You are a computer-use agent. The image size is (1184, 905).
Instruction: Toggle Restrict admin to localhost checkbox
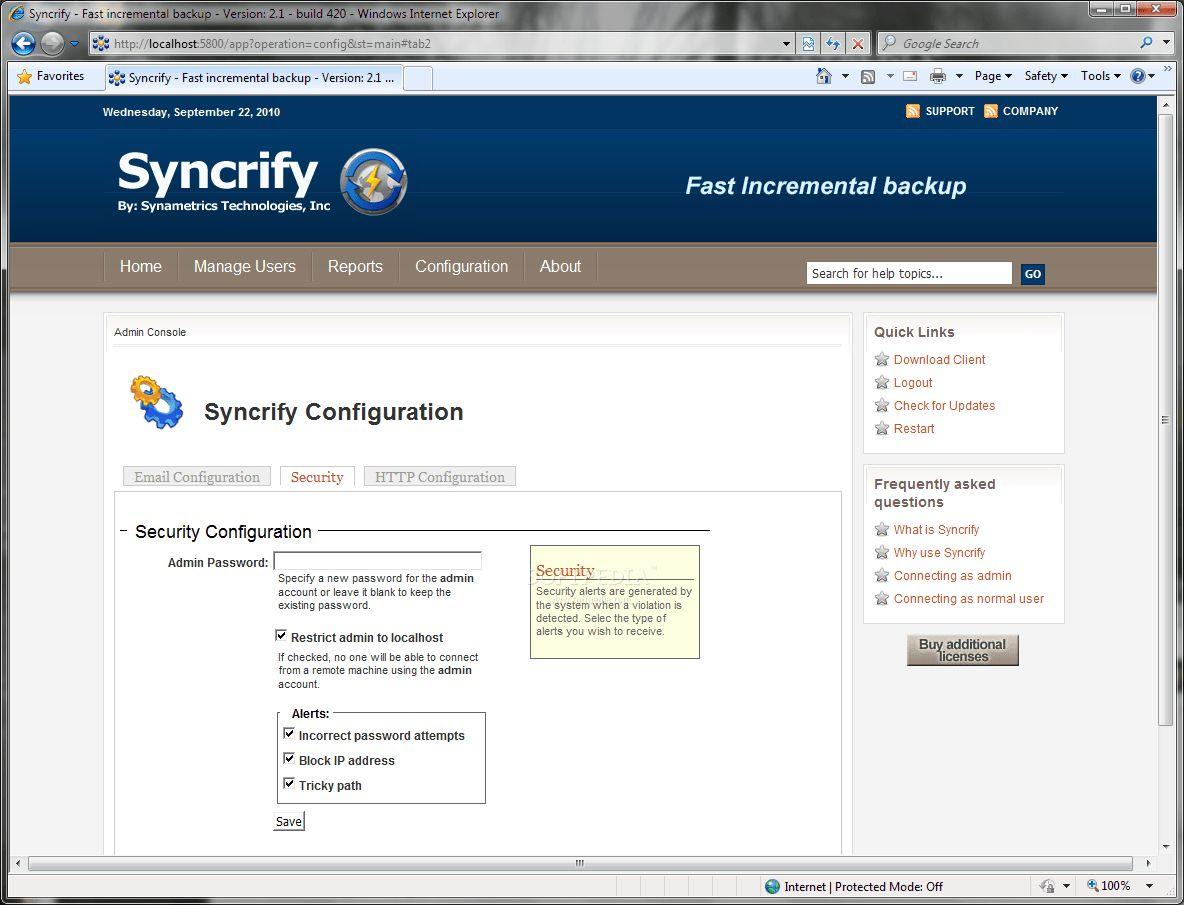(282, 636)
